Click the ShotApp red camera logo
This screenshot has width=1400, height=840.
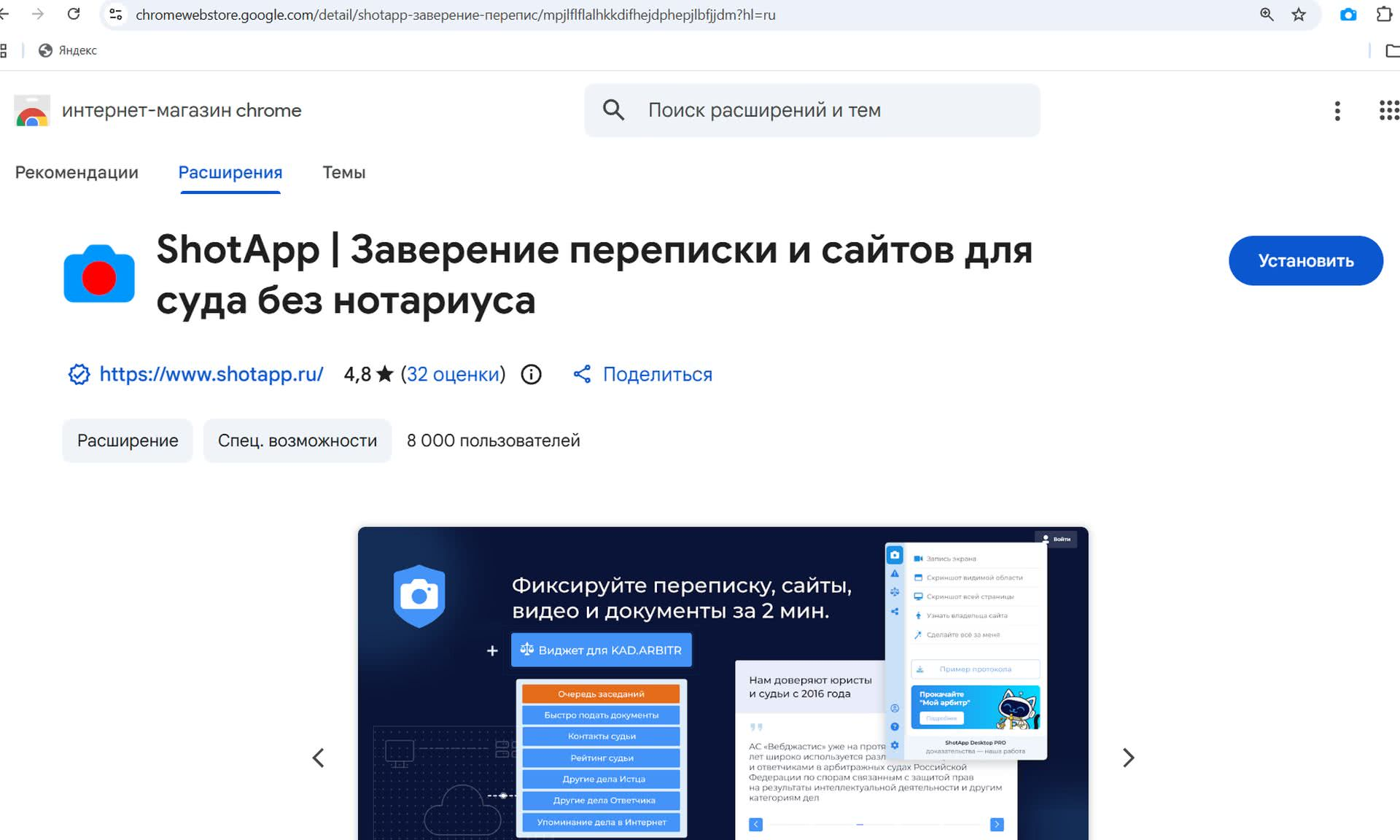tap(99, 274)
